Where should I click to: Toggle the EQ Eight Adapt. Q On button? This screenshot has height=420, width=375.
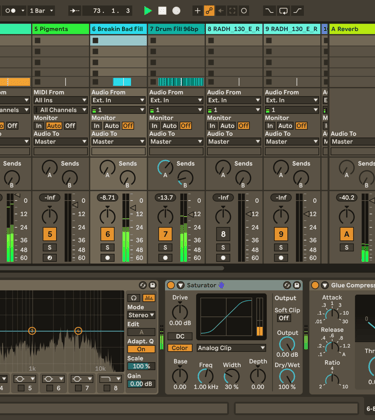[x=141, y=349]
